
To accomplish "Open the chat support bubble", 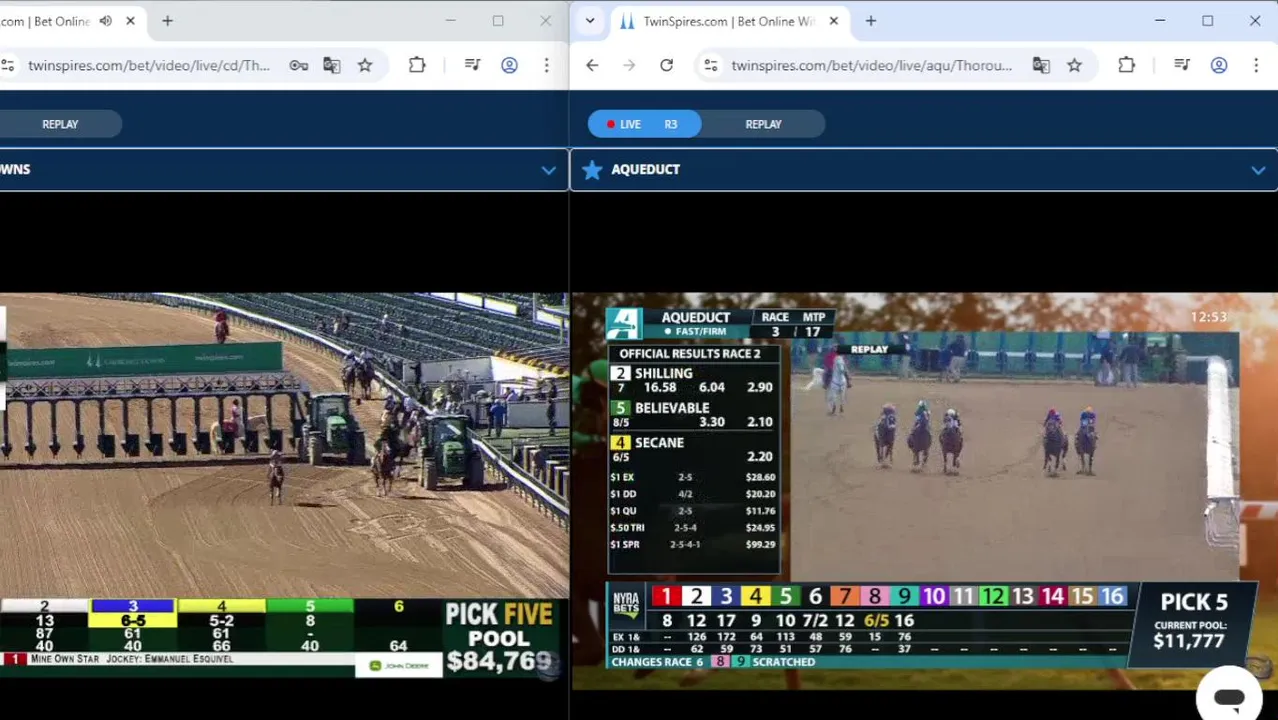I will 1229,697.
